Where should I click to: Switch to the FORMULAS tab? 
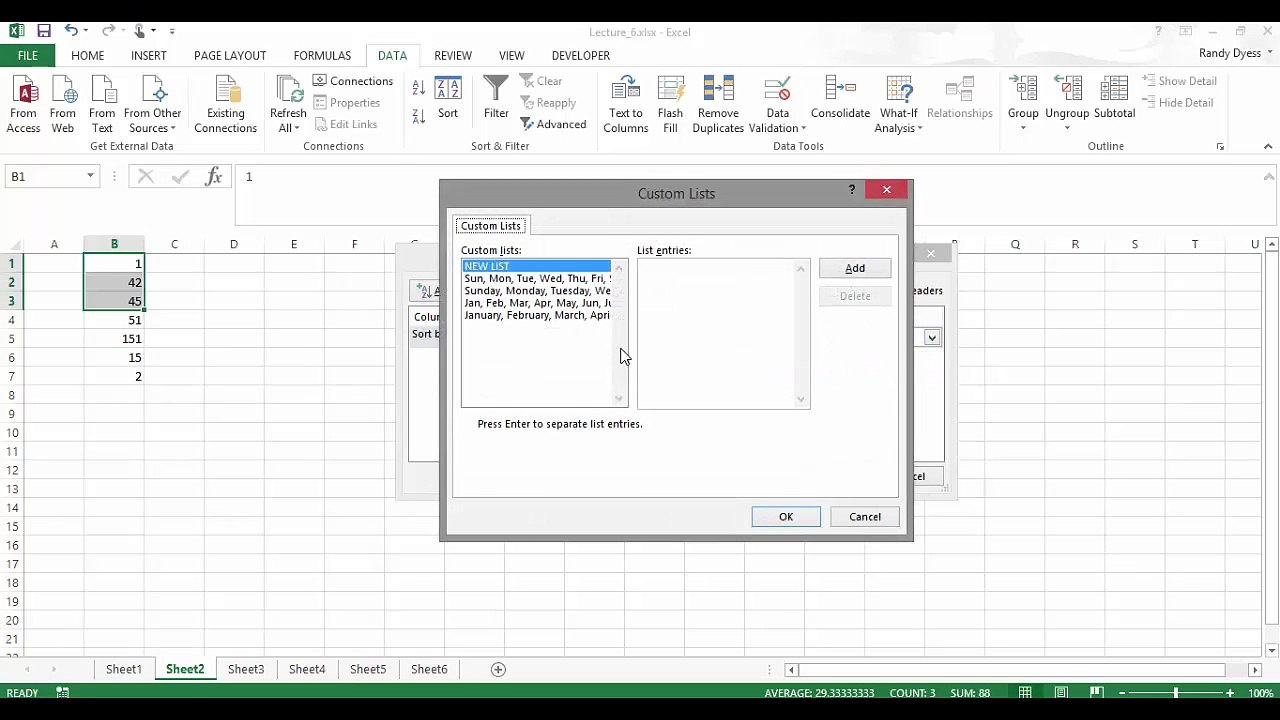322,56
